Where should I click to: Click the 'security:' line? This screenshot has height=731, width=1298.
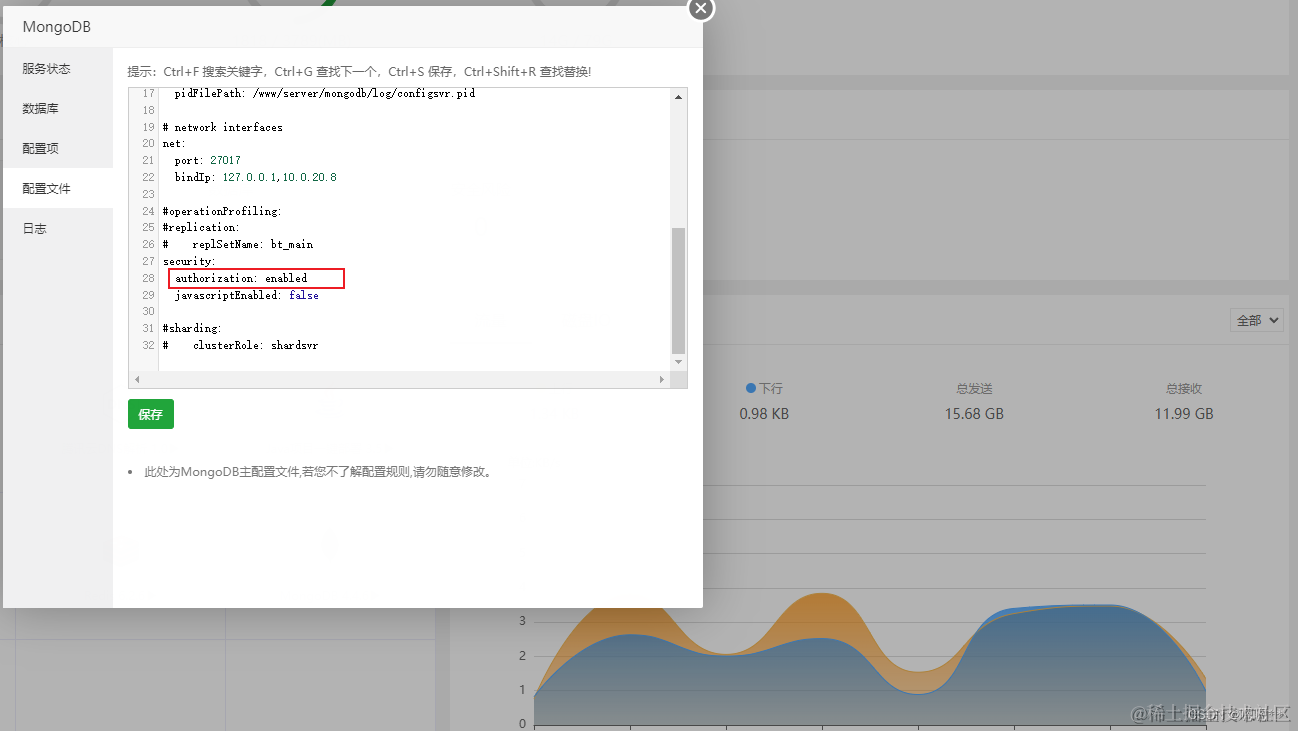[189, 261]
